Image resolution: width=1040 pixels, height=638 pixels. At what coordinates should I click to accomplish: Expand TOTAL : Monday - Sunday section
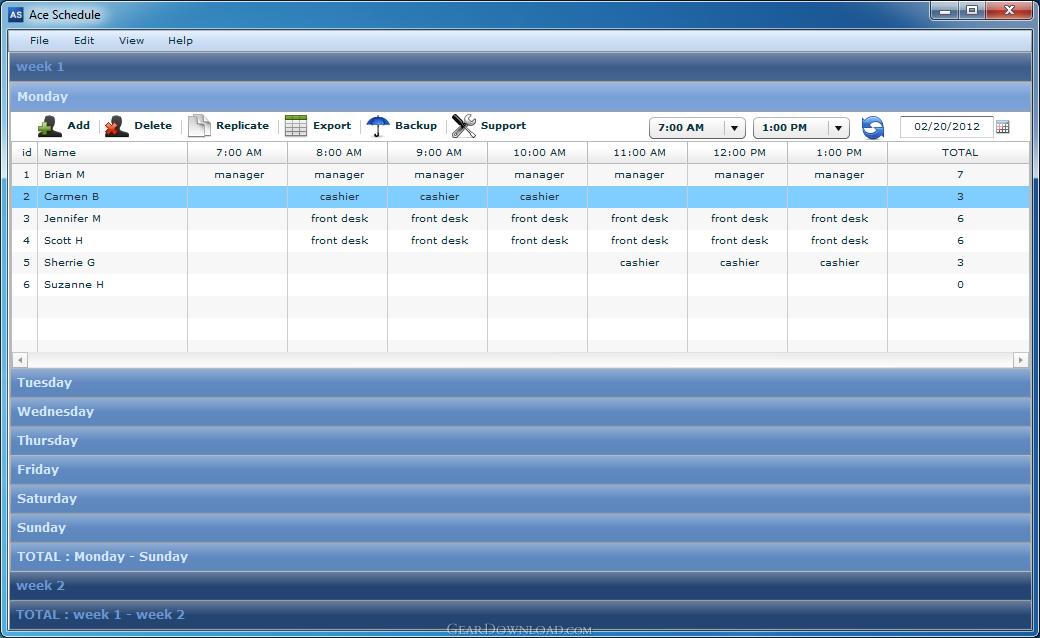[x=520, y=556]
